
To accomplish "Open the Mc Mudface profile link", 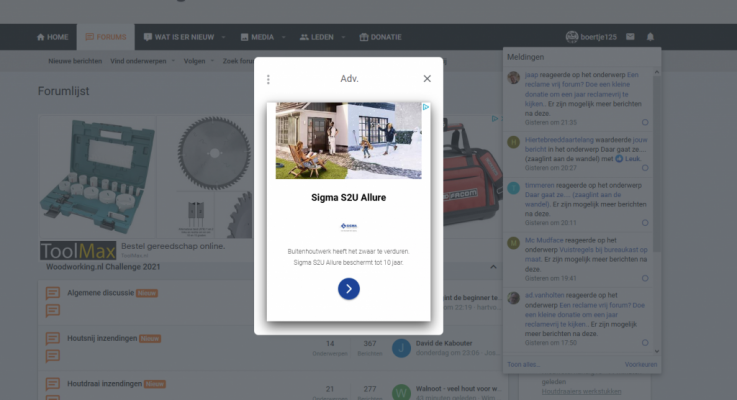I will (x=544, y=240).
